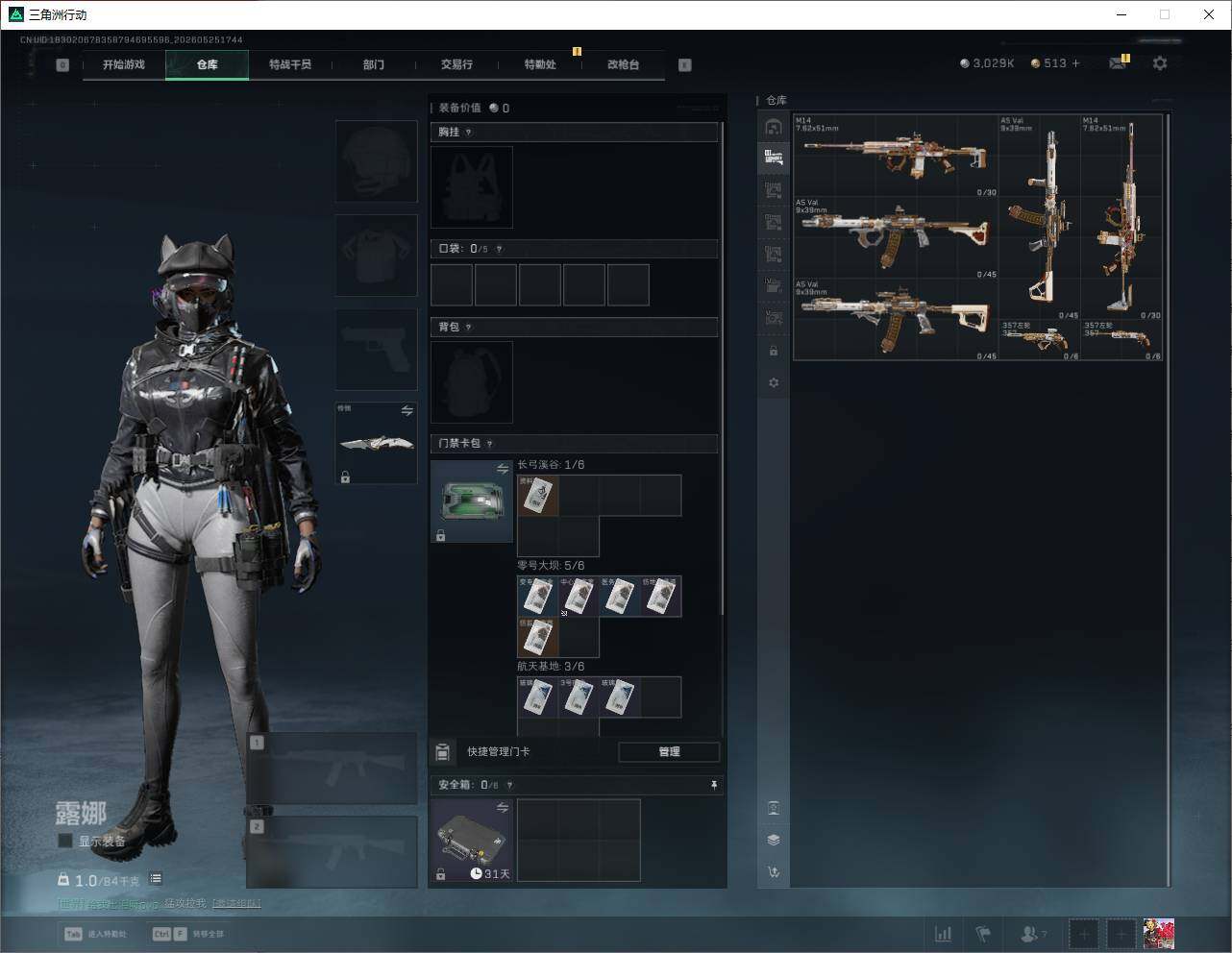
Task: Go to the 交易行 tab
Action: (456, 64)
